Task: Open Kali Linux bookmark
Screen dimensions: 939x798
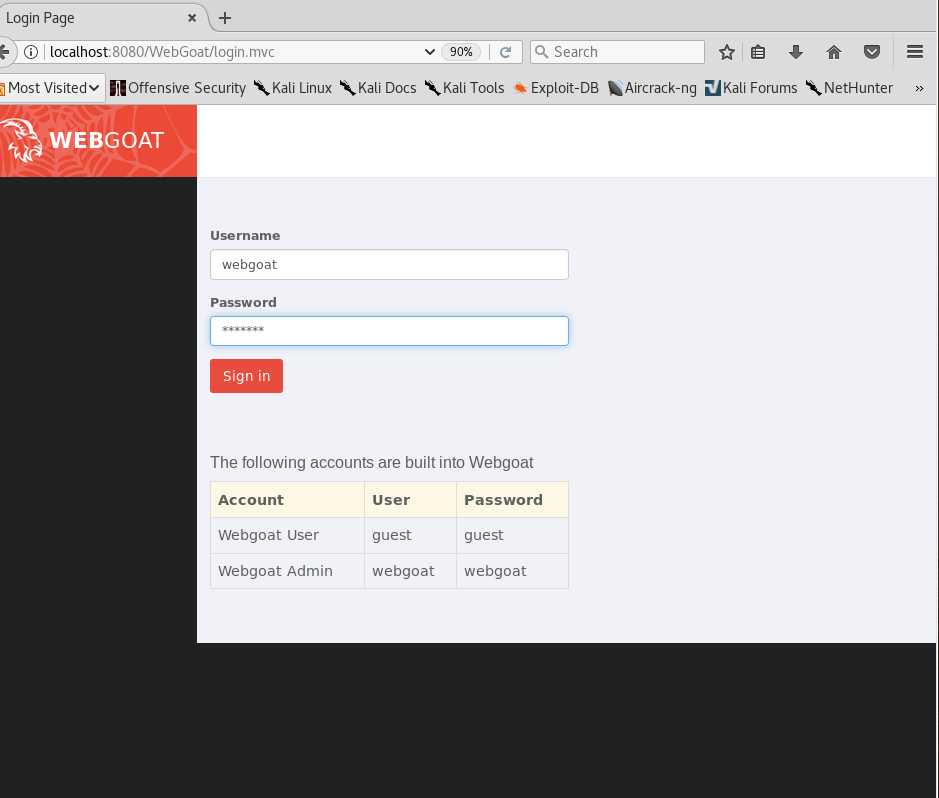Action: tap(293, 88)
